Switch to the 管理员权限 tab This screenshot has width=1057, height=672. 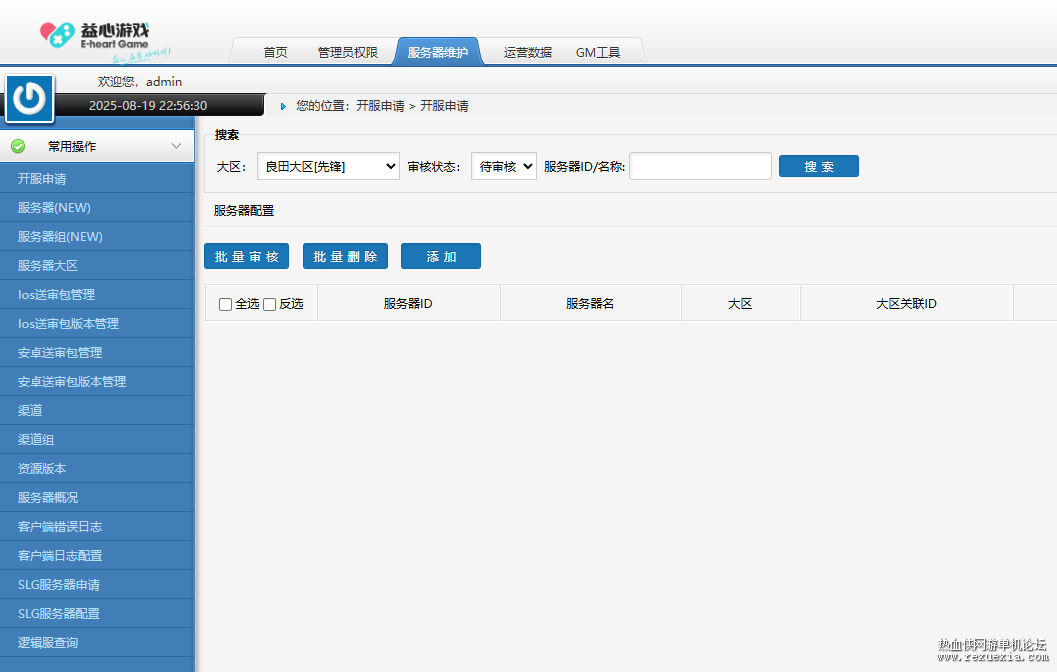(348, 53)
